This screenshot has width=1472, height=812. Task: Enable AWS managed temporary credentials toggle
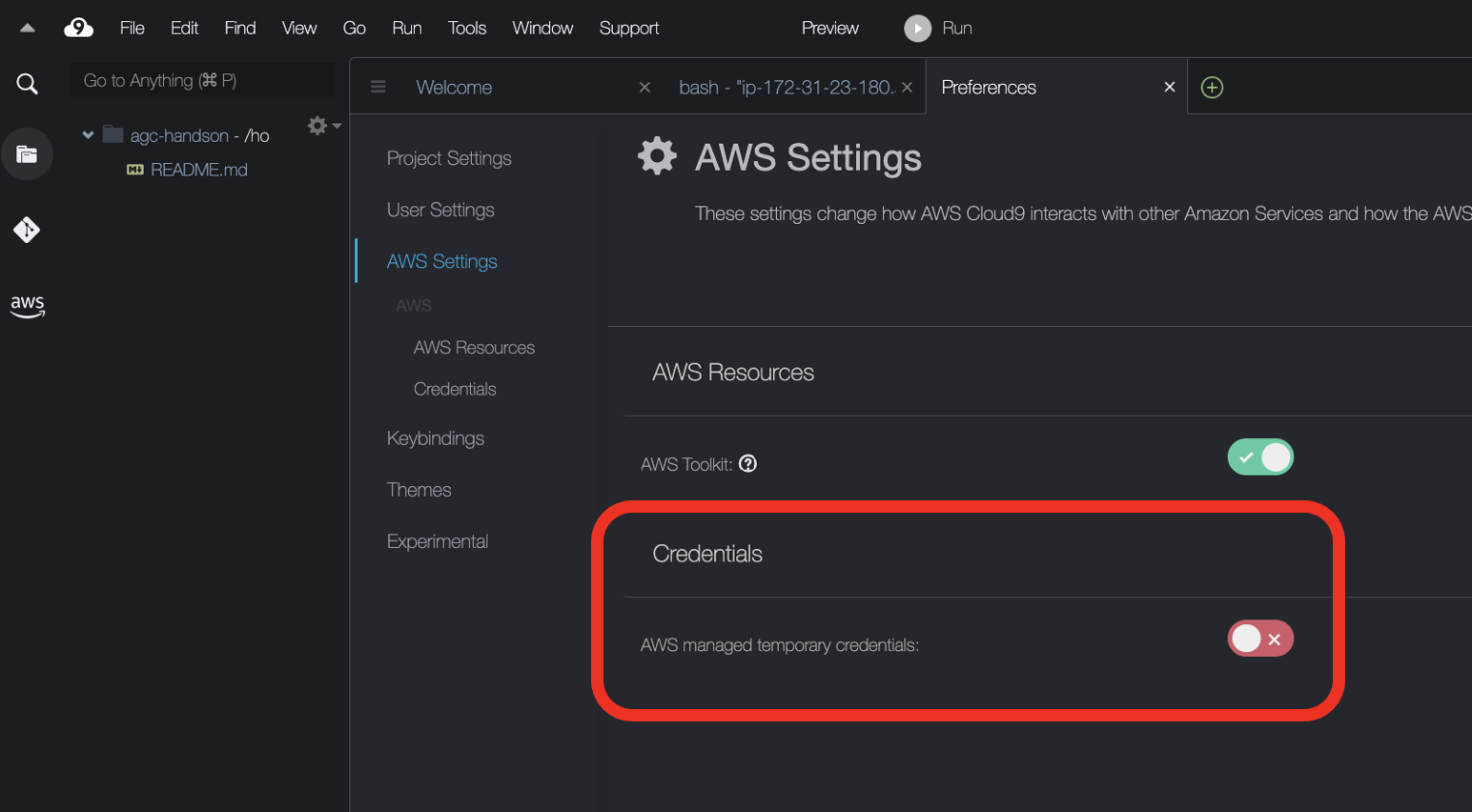pos(1260,639)
